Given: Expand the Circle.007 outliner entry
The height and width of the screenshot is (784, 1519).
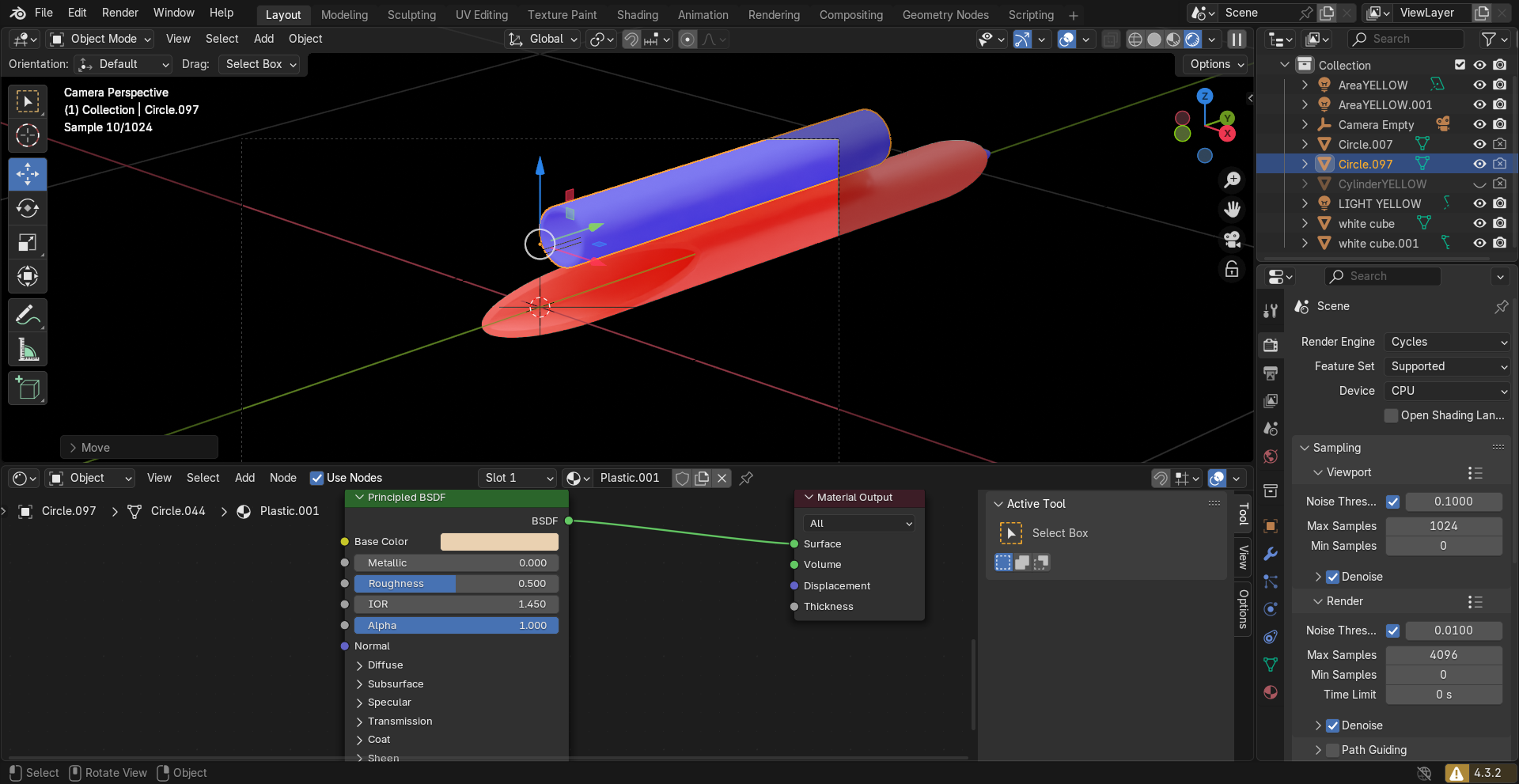Looking at the screenshot, I should [x=1305, y=144].
